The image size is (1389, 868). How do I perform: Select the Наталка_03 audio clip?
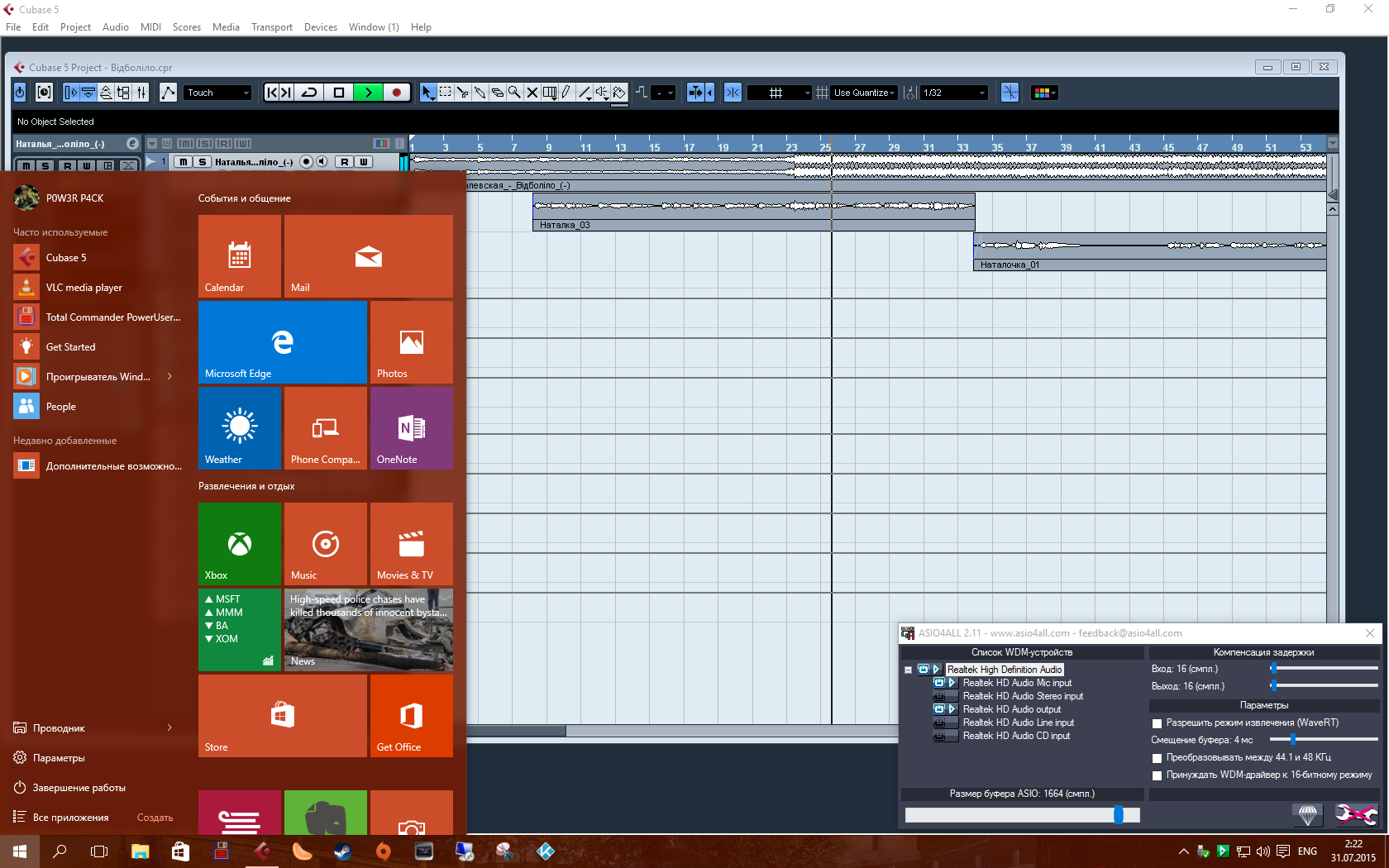(x=753, y=212)
